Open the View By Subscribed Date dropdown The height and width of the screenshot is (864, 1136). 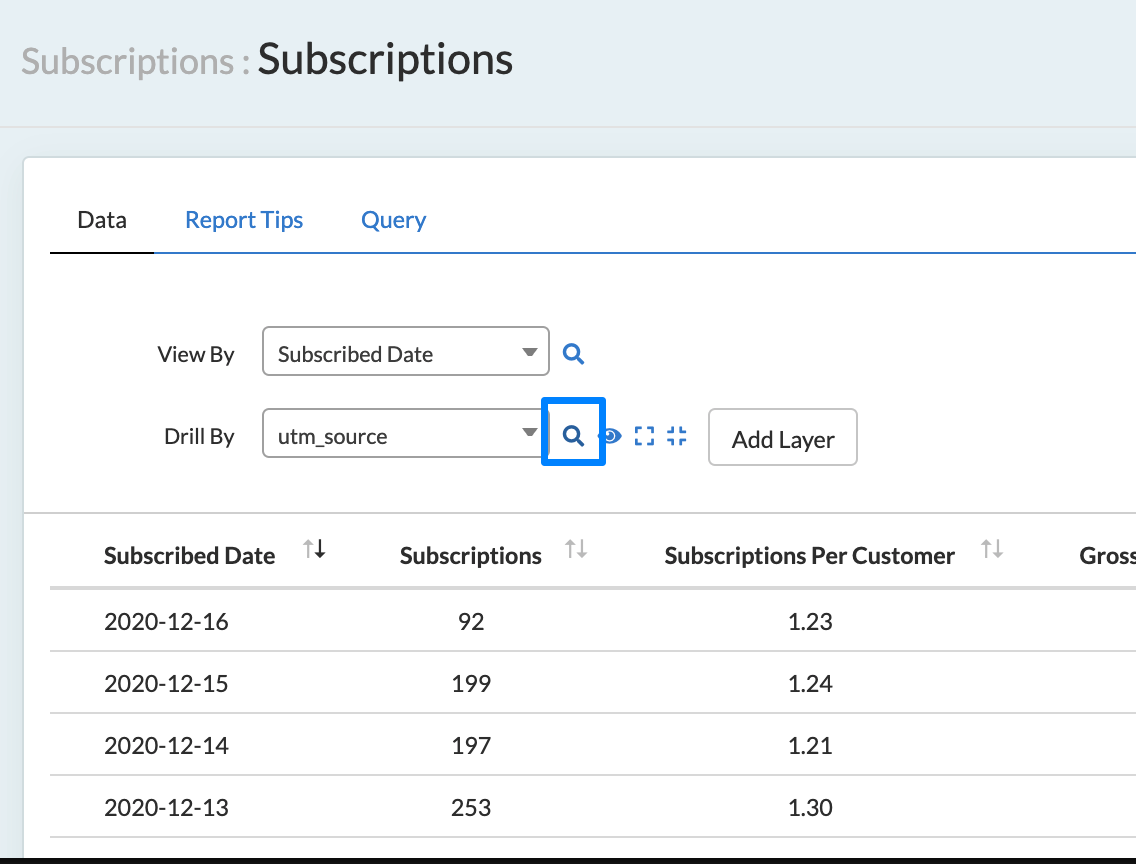click(x=405, y=352)
